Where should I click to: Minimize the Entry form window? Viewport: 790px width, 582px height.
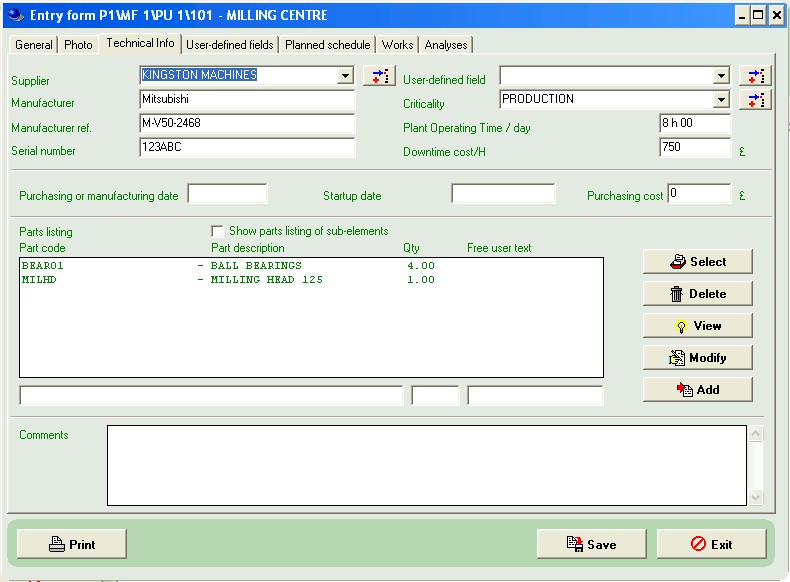(x=742, y=16)
